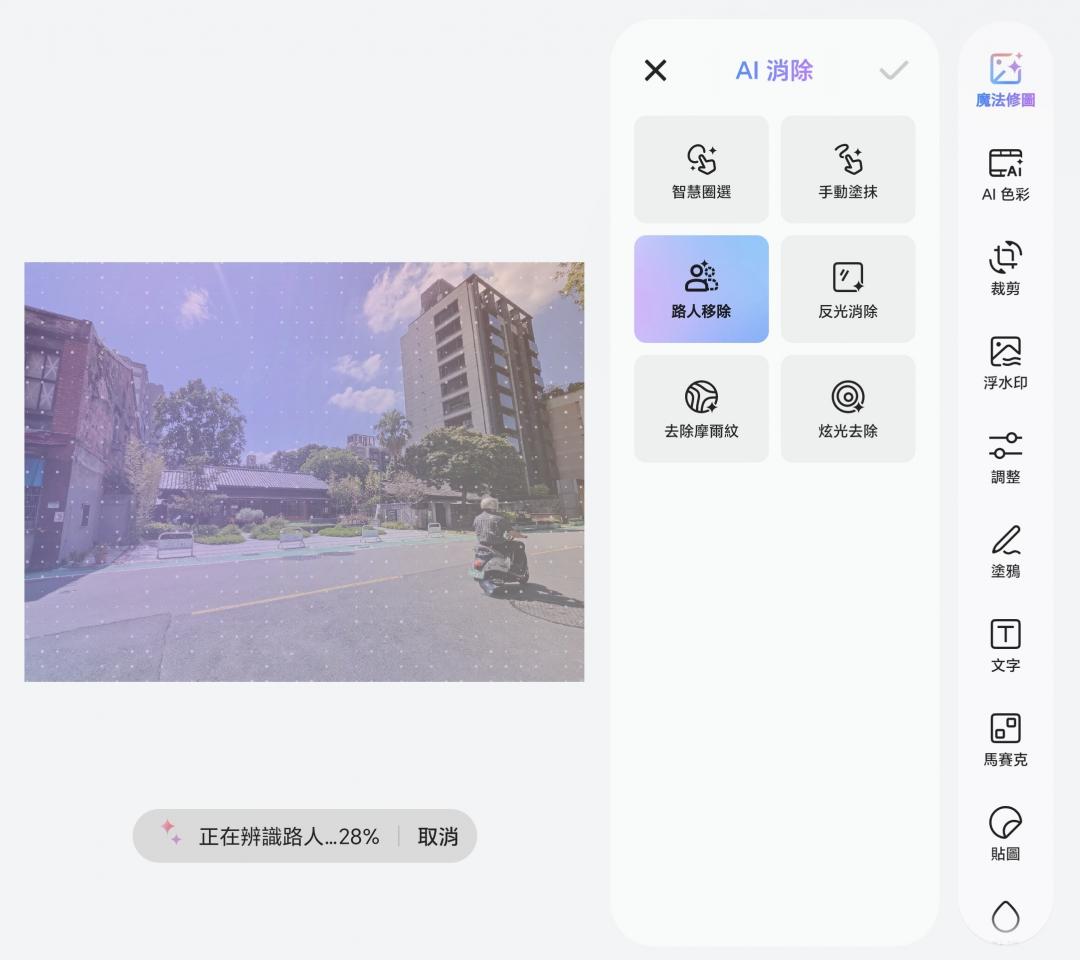Open the droplet blur tool icon
The image size is (1080, 960).
point(1005,917)
